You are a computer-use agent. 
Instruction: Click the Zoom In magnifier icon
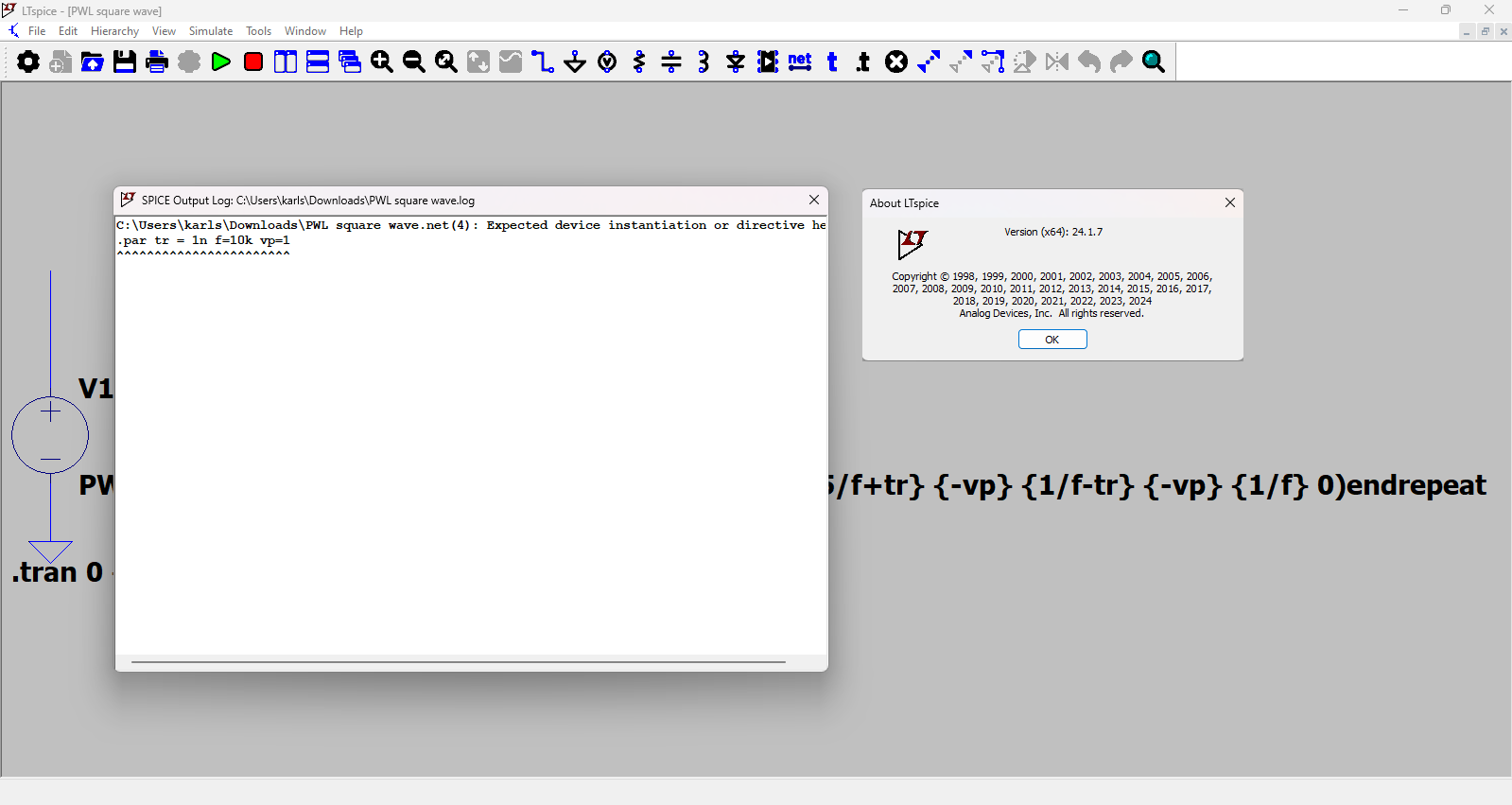pyautogui.click(x=382, y=61)
